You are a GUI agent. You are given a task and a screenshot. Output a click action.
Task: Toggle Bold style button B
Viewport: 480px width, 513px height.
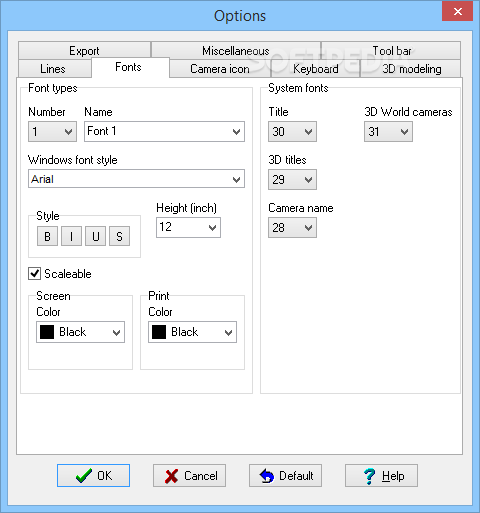pyautogui.click(x=47, y=236)
